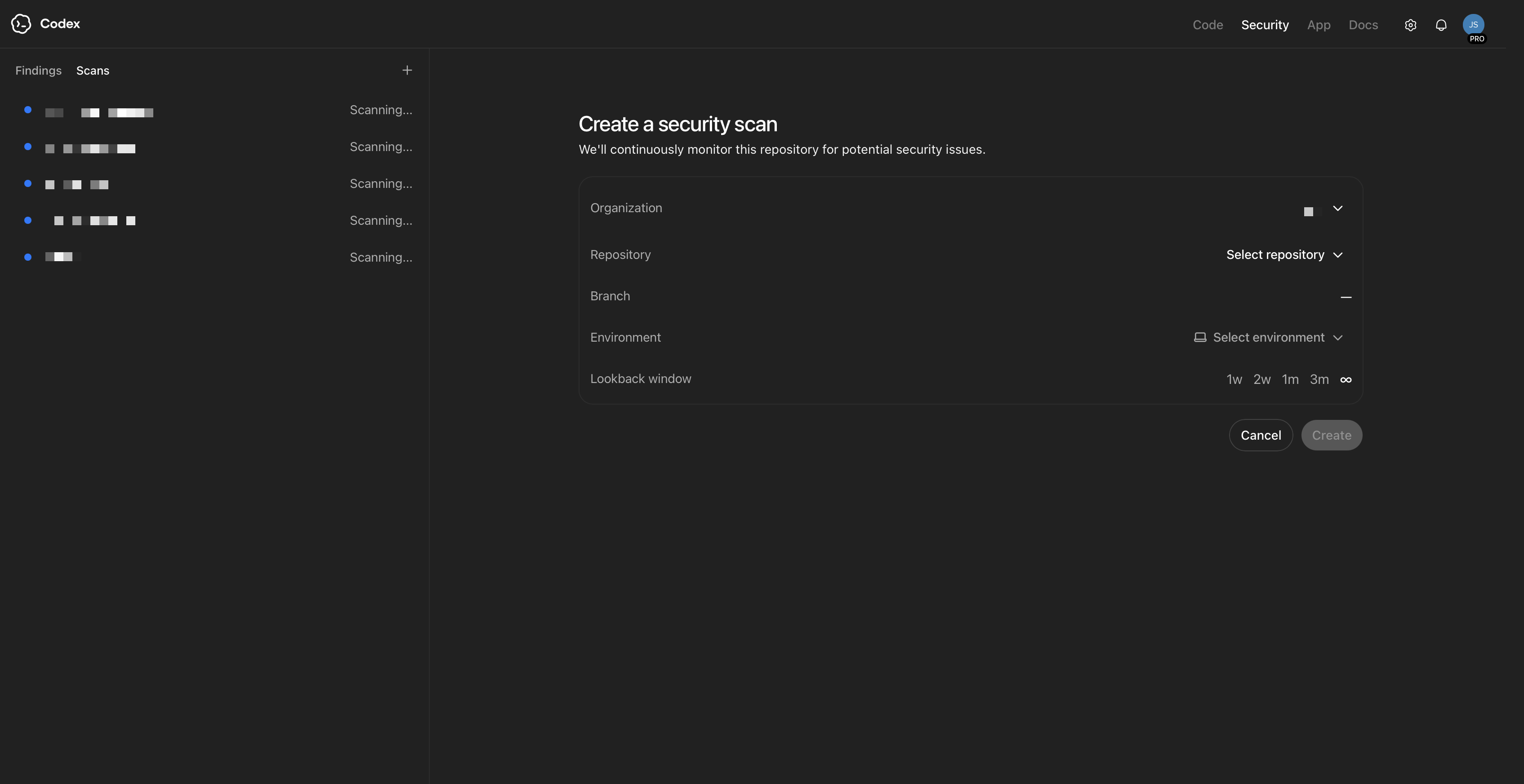The image size is (1524, 784).
Task: Select the first scanning entry in the sidebar
Action: 207,110
